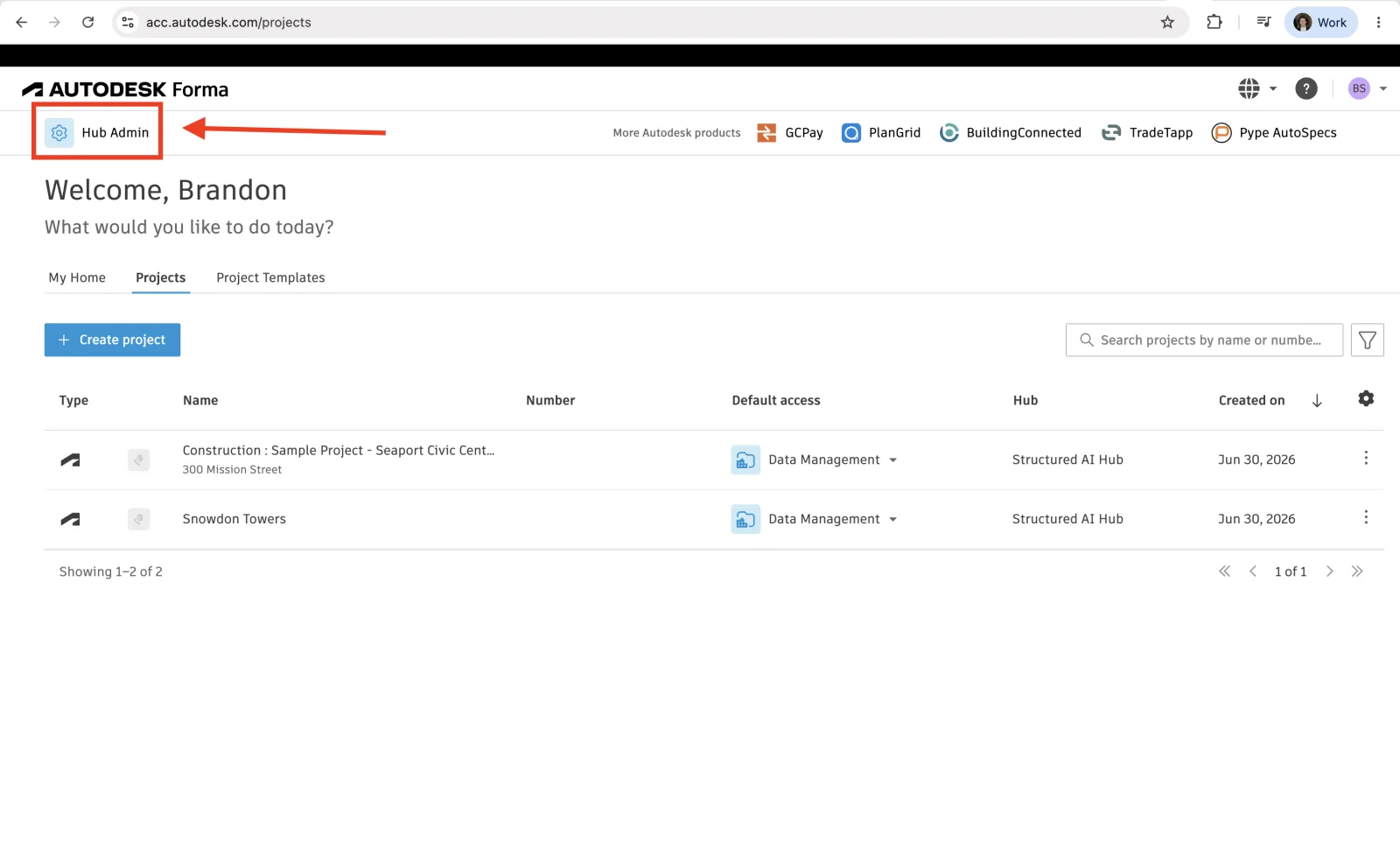Select the Projects tab
The image size is (1400, 842).
[161, 277]
